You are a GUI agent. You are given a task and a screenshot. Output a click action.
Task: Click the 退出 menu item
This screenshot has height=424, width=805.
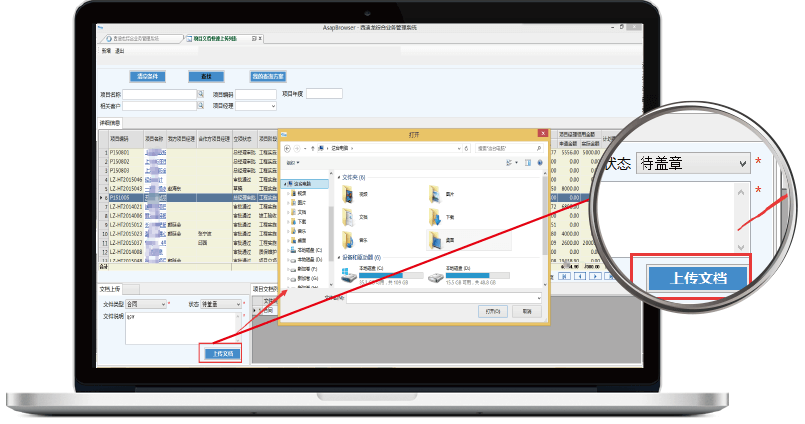point(119,50)
